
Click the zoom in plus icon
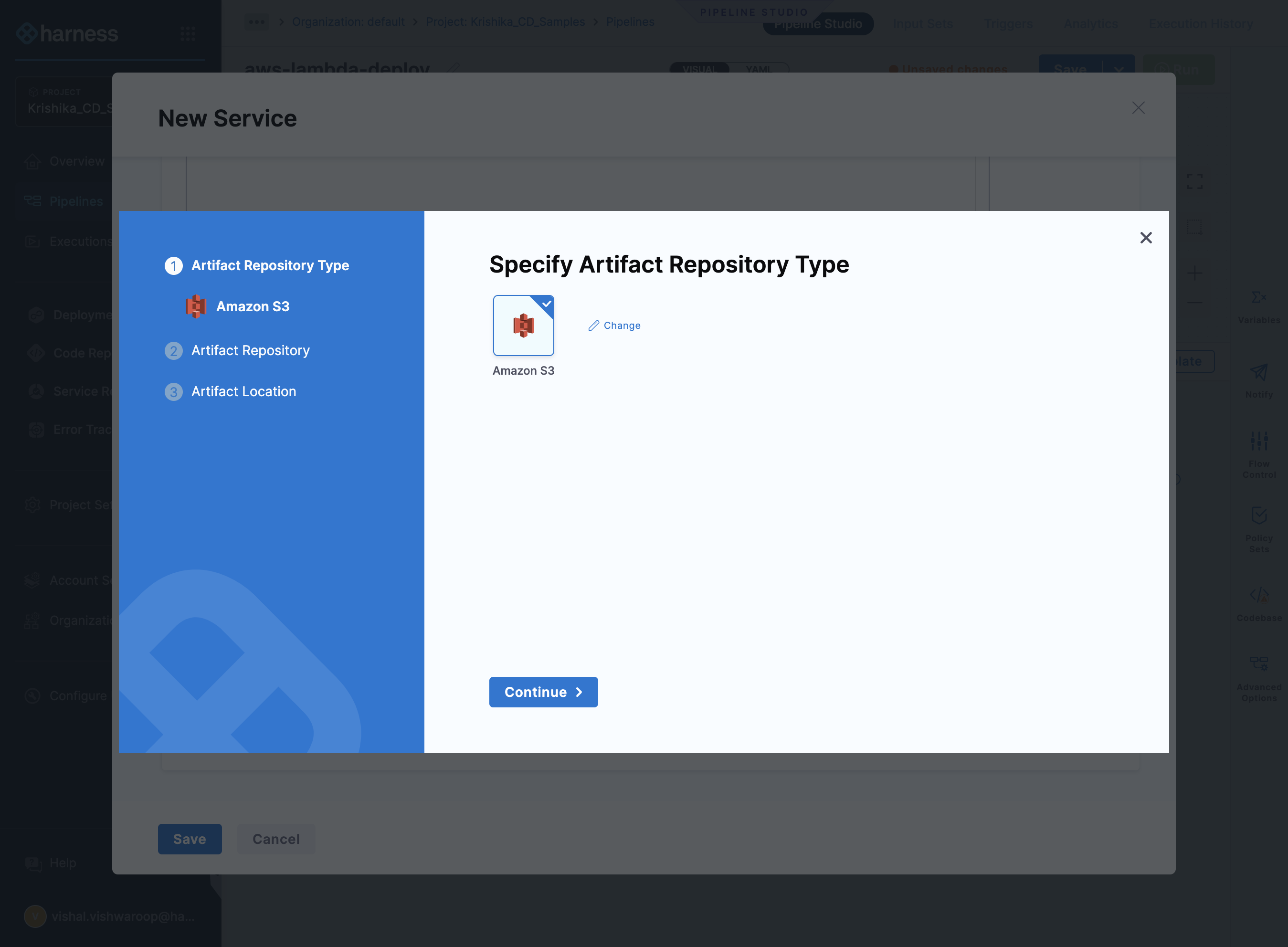coord(1194,273)
